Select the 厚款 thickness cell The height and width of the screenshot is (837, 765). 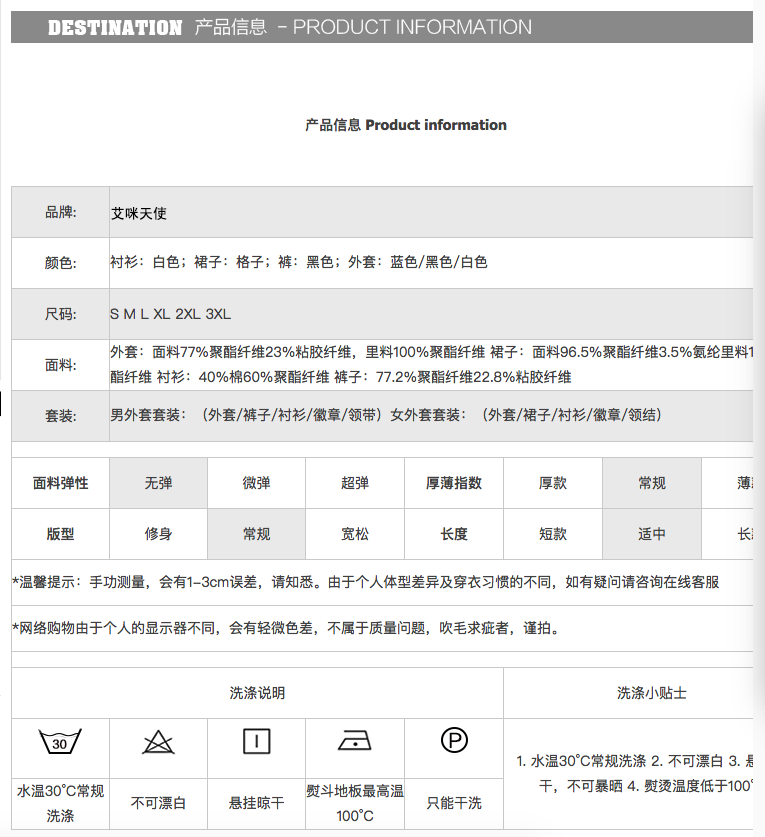(553, 483)
